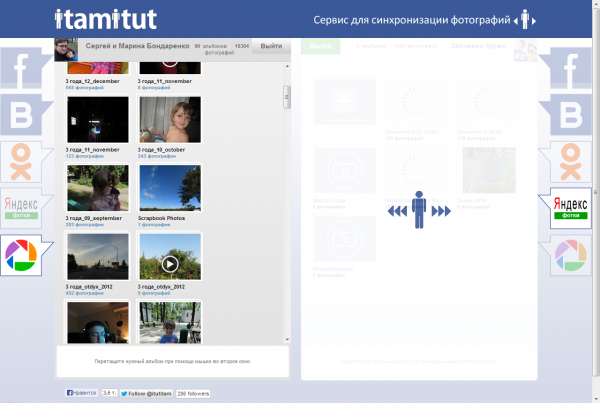Open the itamitut logo home link

pos(106,19)
